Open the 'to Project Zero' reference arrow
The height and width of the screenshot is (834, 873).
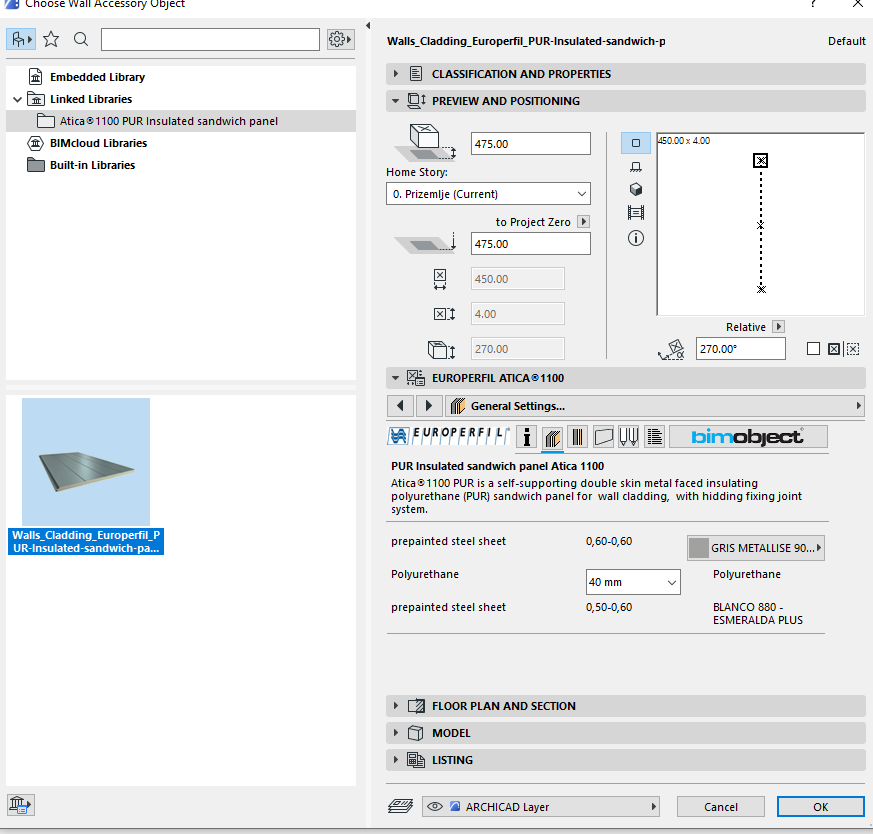click(x=583, y=222)
